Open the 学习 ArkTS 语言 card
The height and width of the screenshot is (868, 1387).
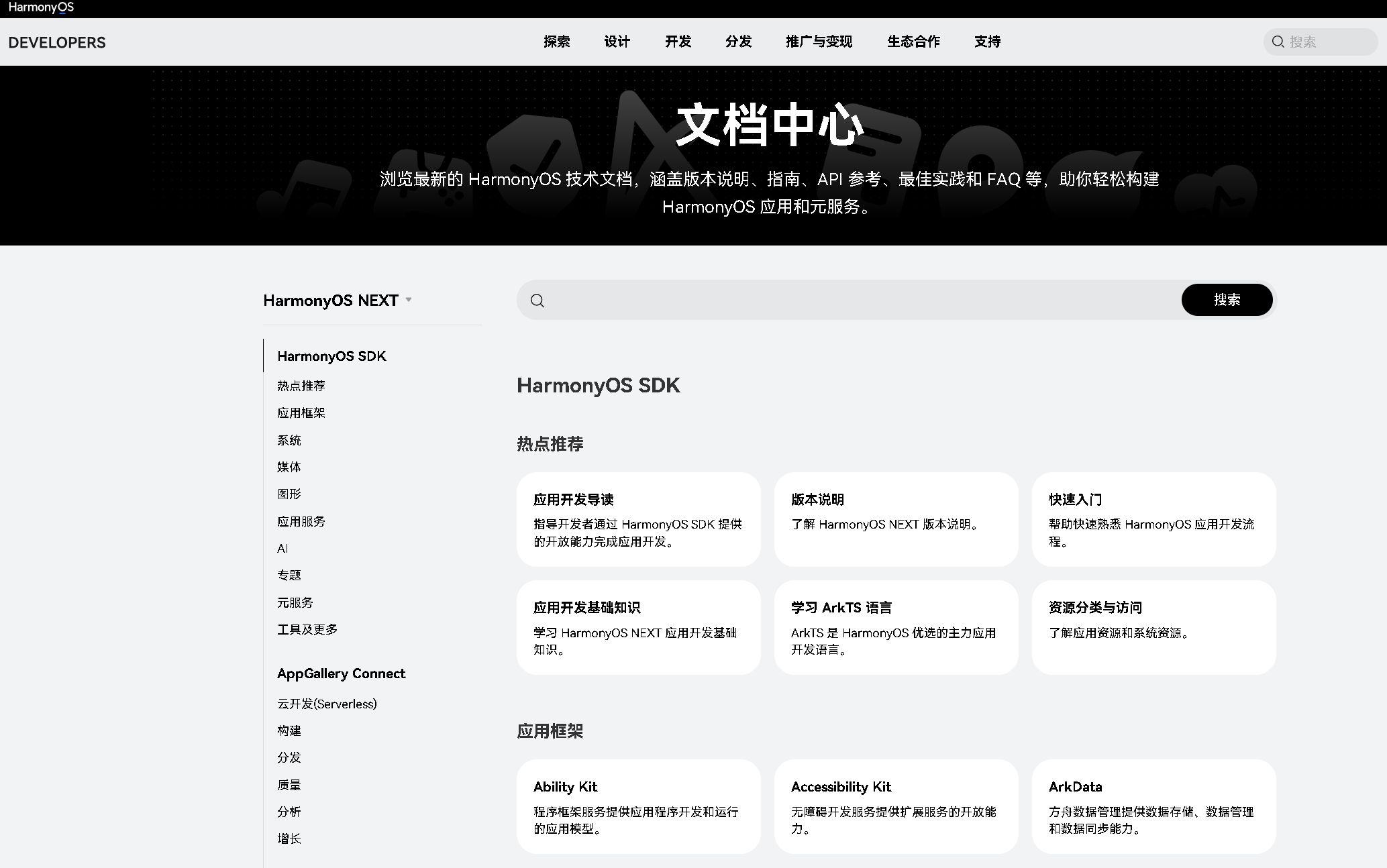(896, 628)
